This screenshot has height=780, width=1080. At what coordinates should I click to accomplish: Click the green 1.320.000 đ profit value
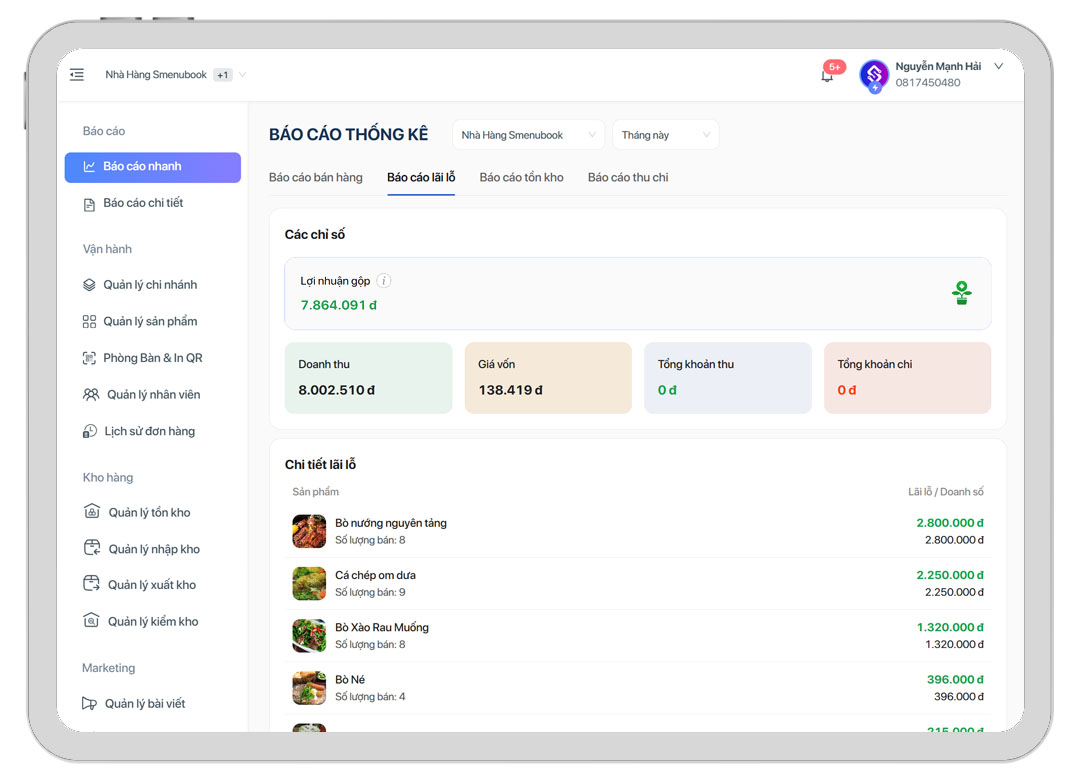click(950, 627)
